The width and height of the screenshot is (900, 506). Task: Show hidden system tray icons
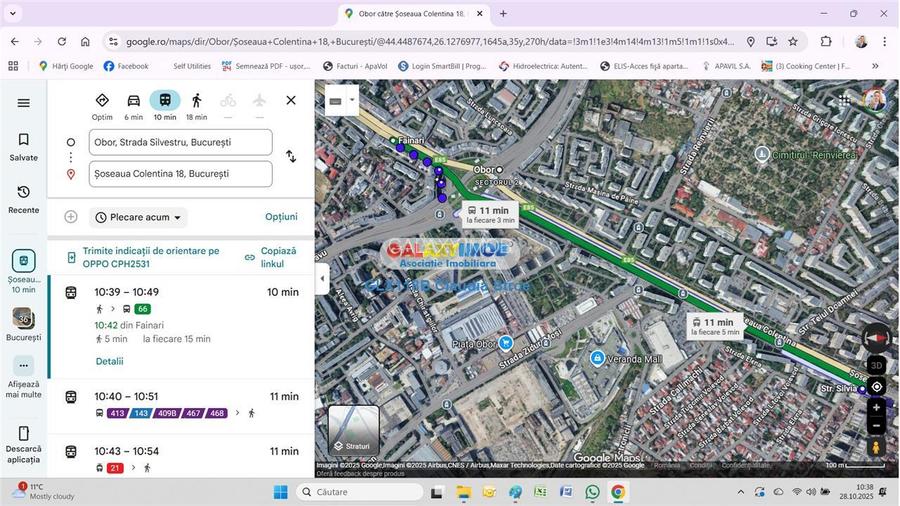(740, 492)
